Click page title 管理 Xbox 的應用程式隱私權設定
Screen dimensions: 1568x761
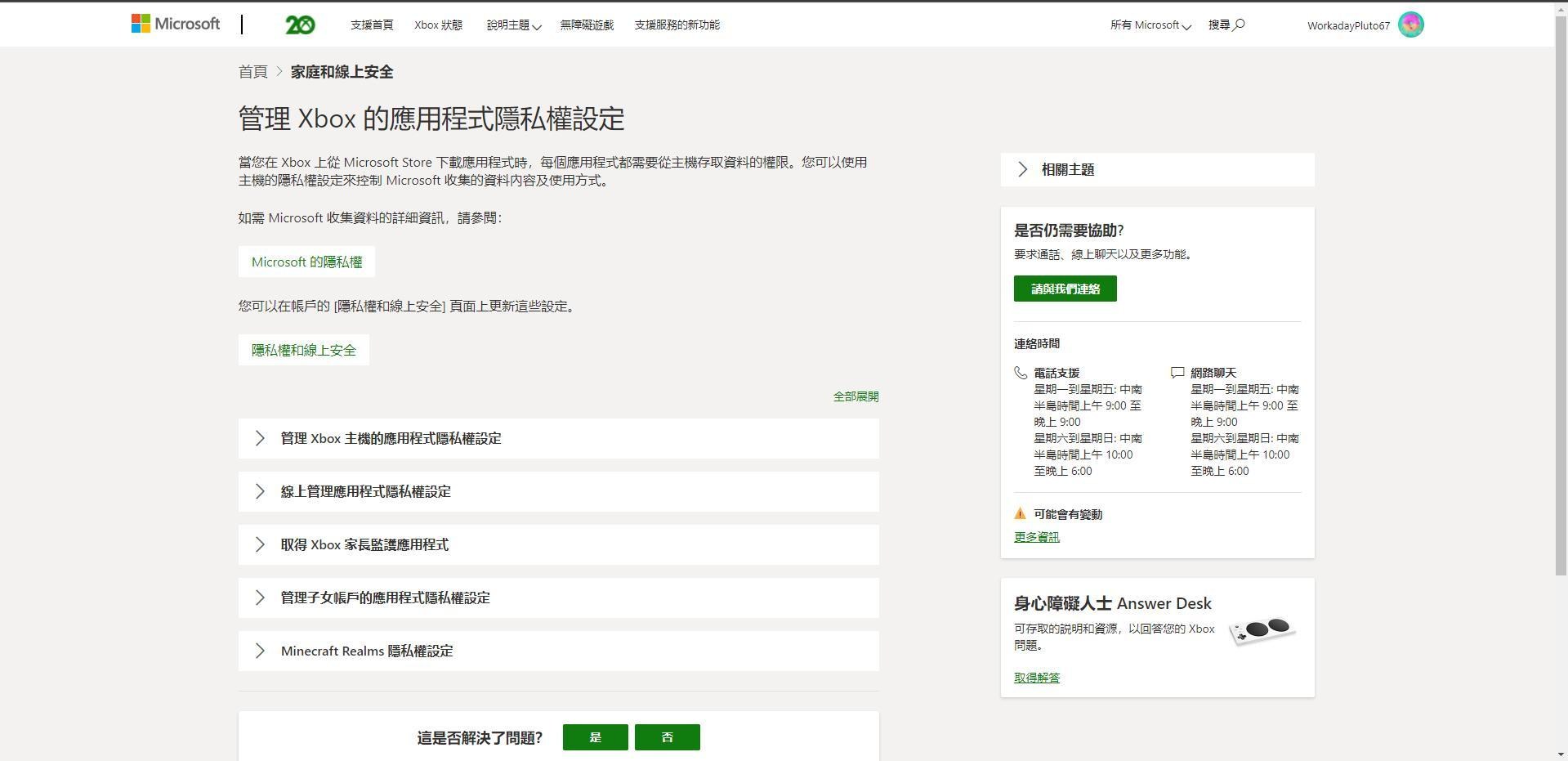click(x=431, y=119)
